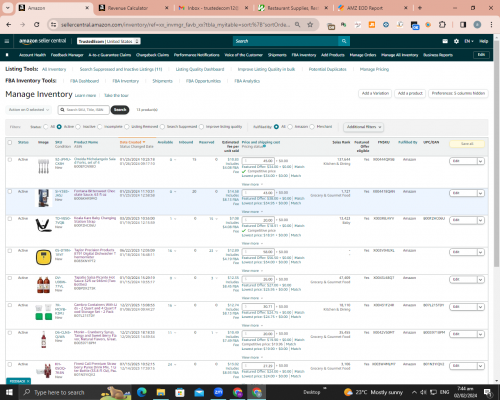This screenshot has width=500, height=400.
Task: Toggle the browser side panel icon
Action: (x=463, y=24)
